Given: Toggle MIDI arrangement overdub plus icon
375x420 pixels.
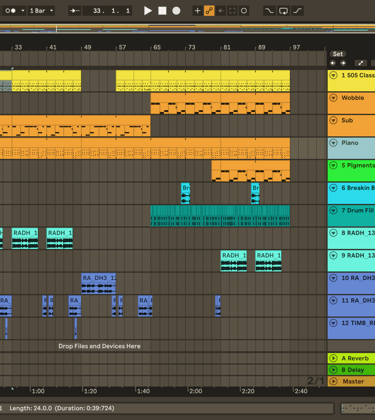Looking at the screenshot, I should [197, 11].
